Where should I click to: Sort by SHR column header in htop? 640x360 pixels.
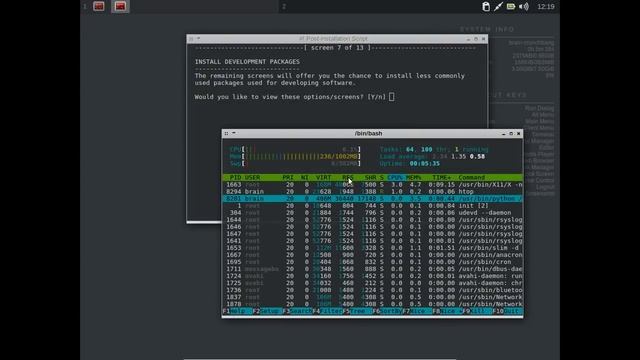(x=370, y=178)
